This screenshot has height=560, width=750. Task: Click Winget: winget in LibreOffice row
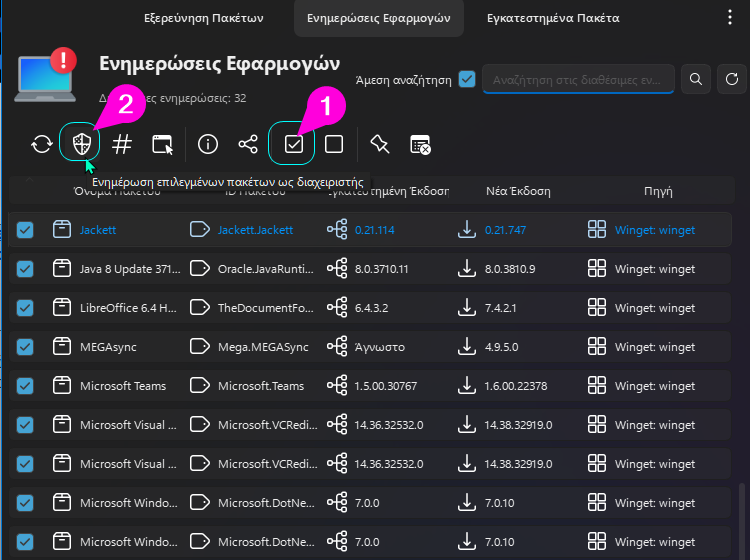(655, 308)
